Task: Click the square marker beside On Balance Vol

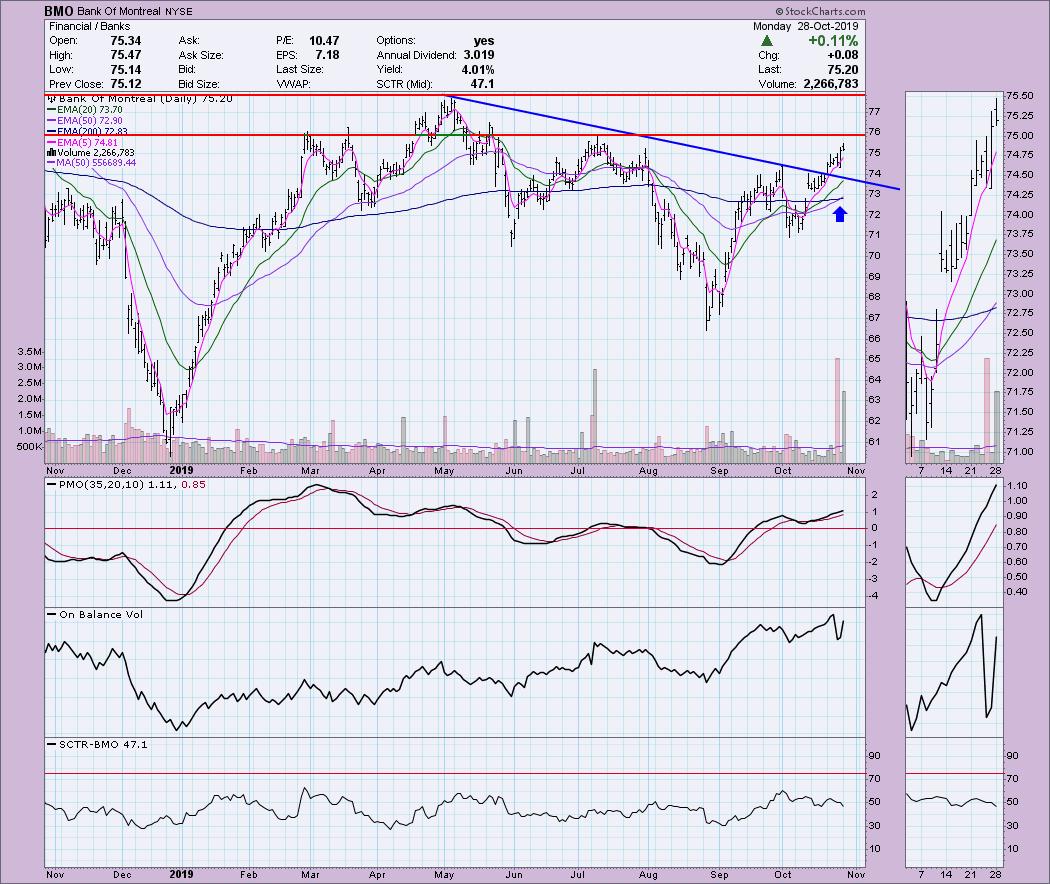Action: coord(52,614)
